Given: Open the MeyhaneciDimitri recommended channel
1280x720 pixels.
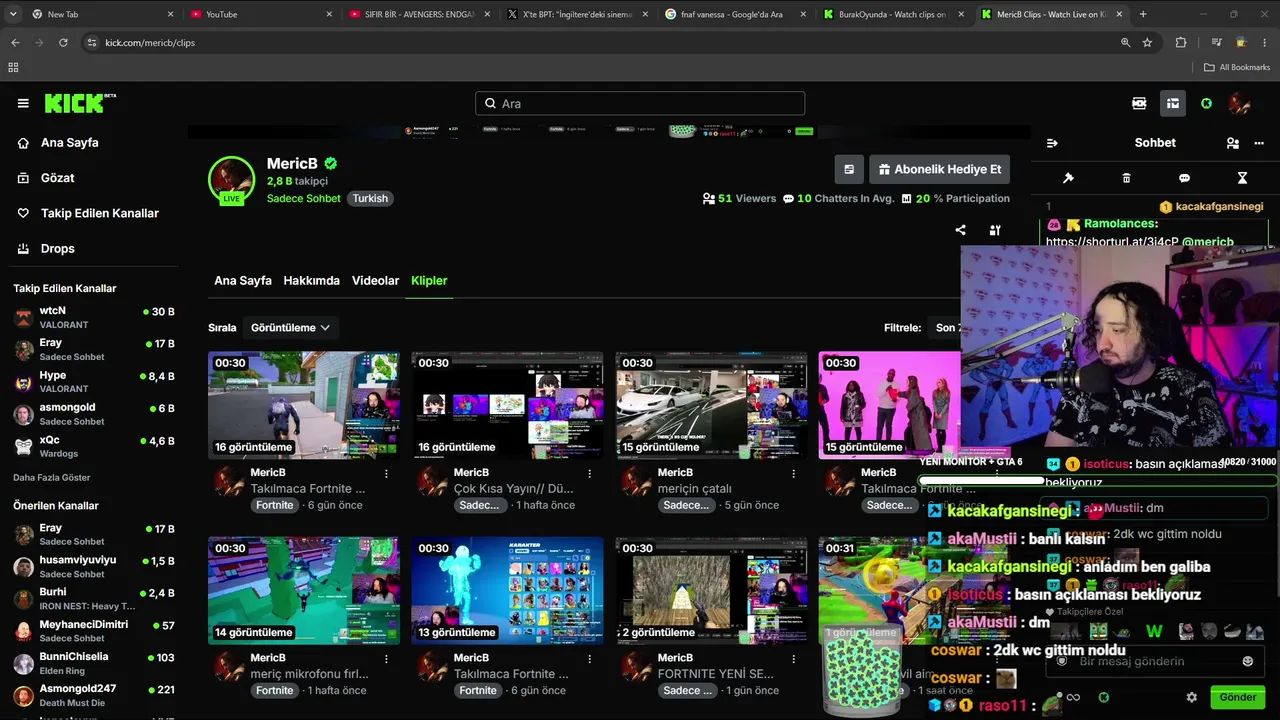Looking at the screenshot, I should 94,630.
